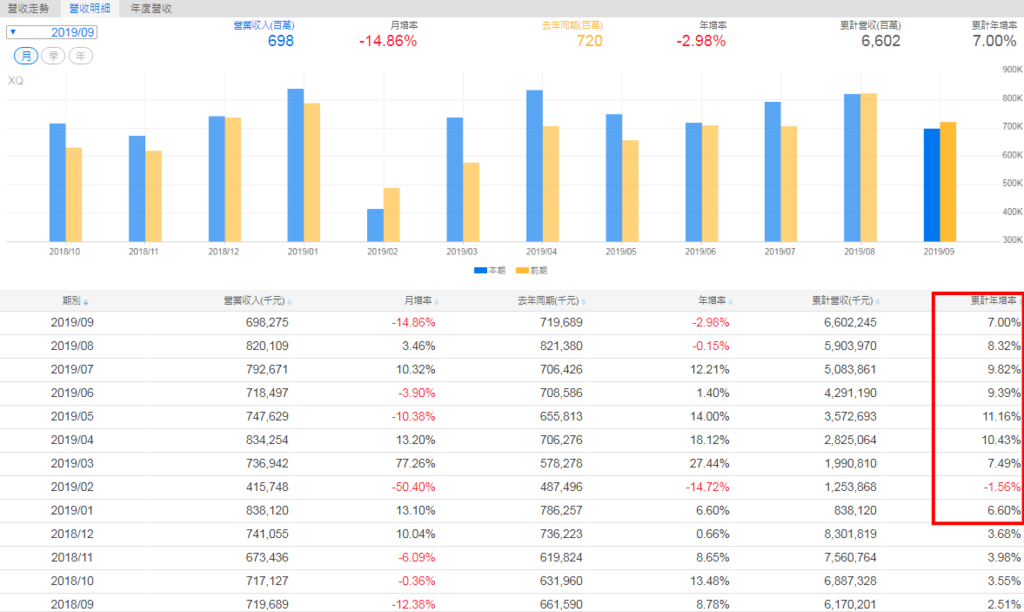Click the blue 2019/02 bar in chart
The width and height of the screenshot is (1024, 612).
point(375,225)
